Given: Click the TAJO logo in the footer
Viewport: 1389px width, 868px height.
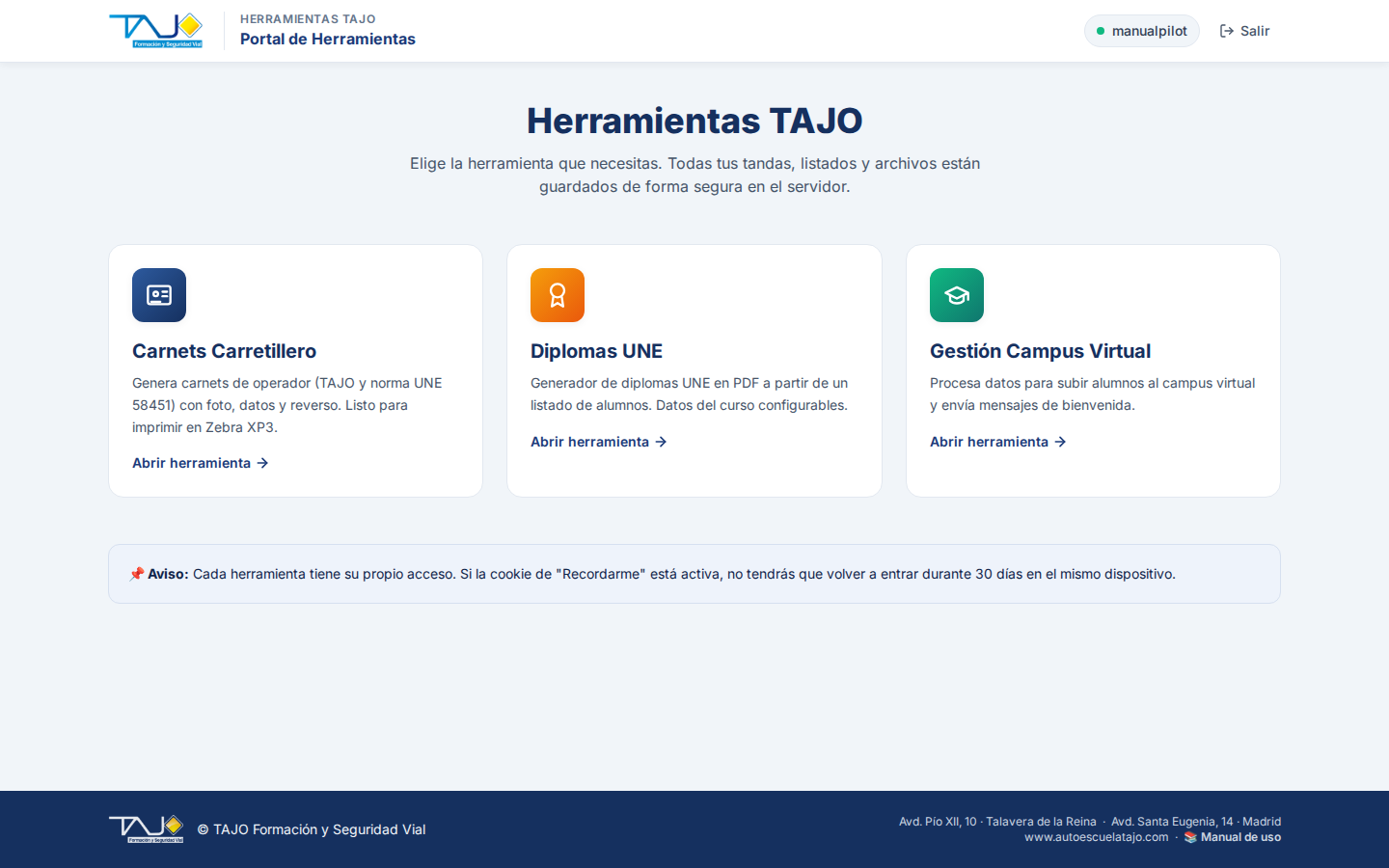Looking at the screenshot, I should (x=146, y=829).
